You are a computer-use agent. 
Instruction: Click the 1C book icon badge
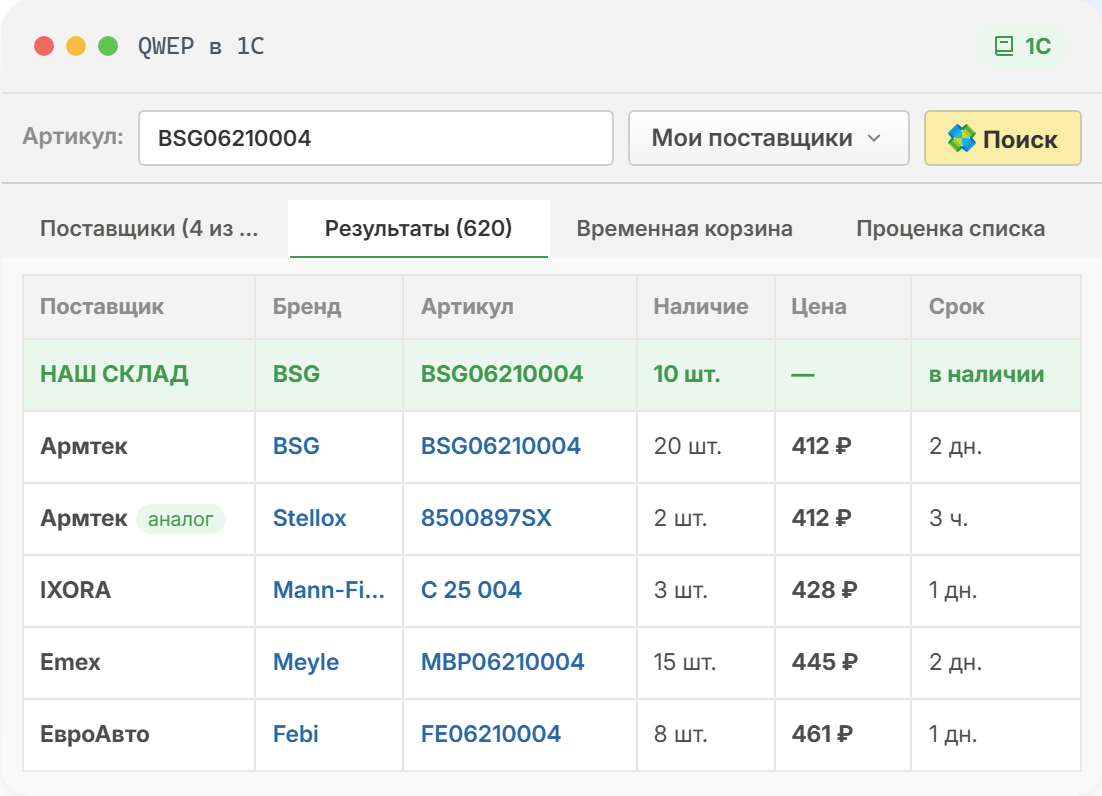tap(1021, 46)
